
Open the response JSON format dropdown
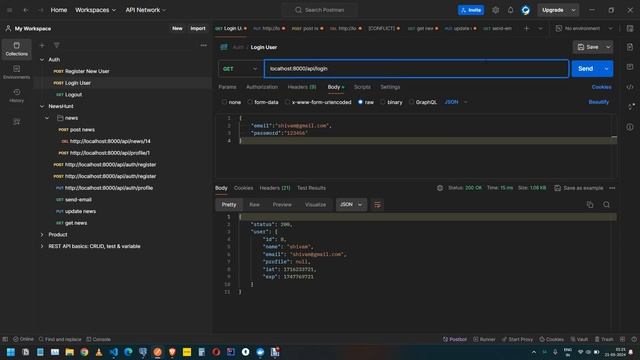point(351,204)
